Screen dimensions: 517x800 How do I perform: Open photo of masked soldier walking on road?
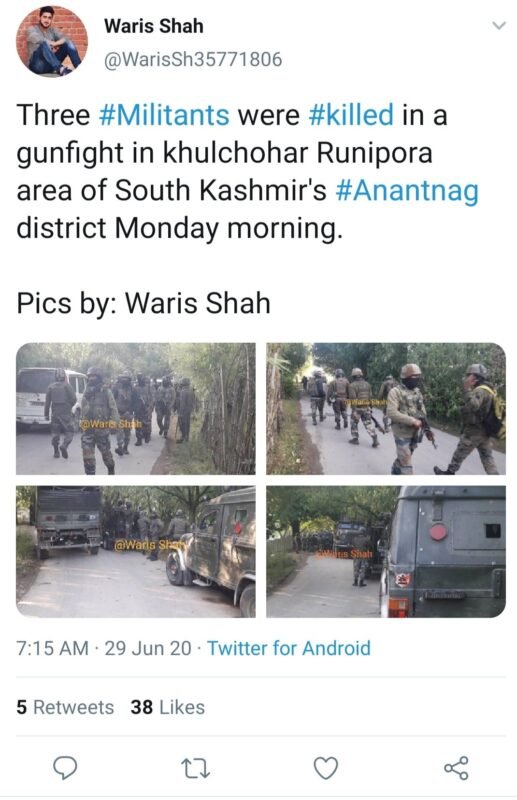tap(386, 409)
